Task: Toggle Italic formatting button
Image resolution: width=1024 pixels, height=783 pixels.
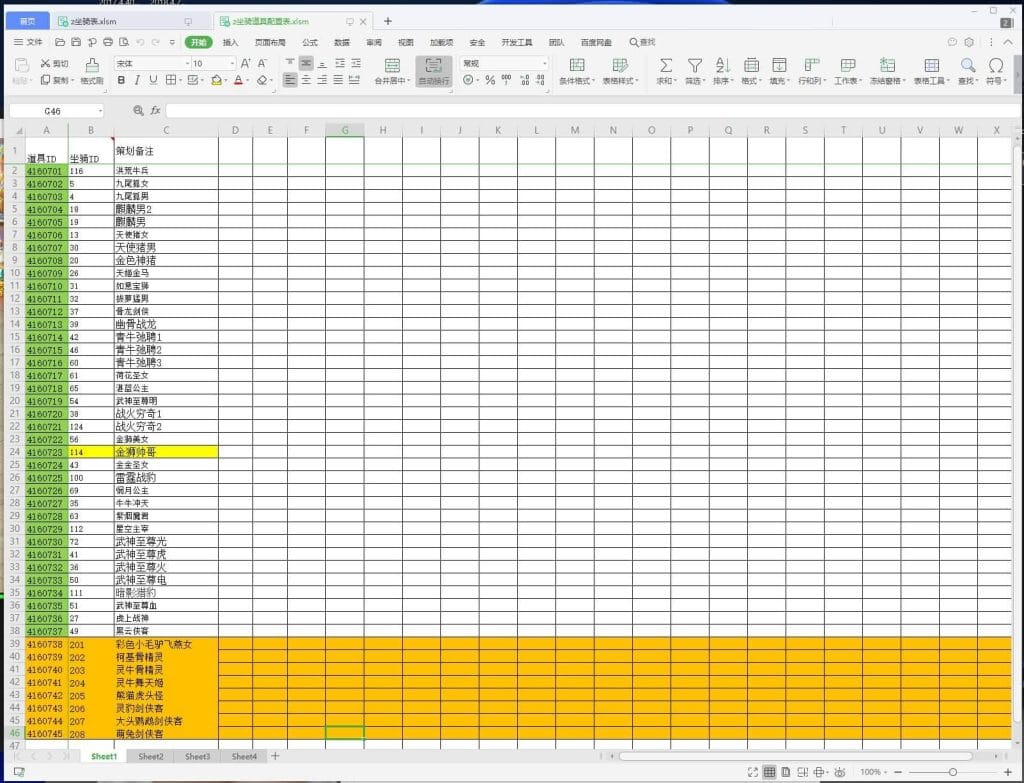Action: pos(139,80)
